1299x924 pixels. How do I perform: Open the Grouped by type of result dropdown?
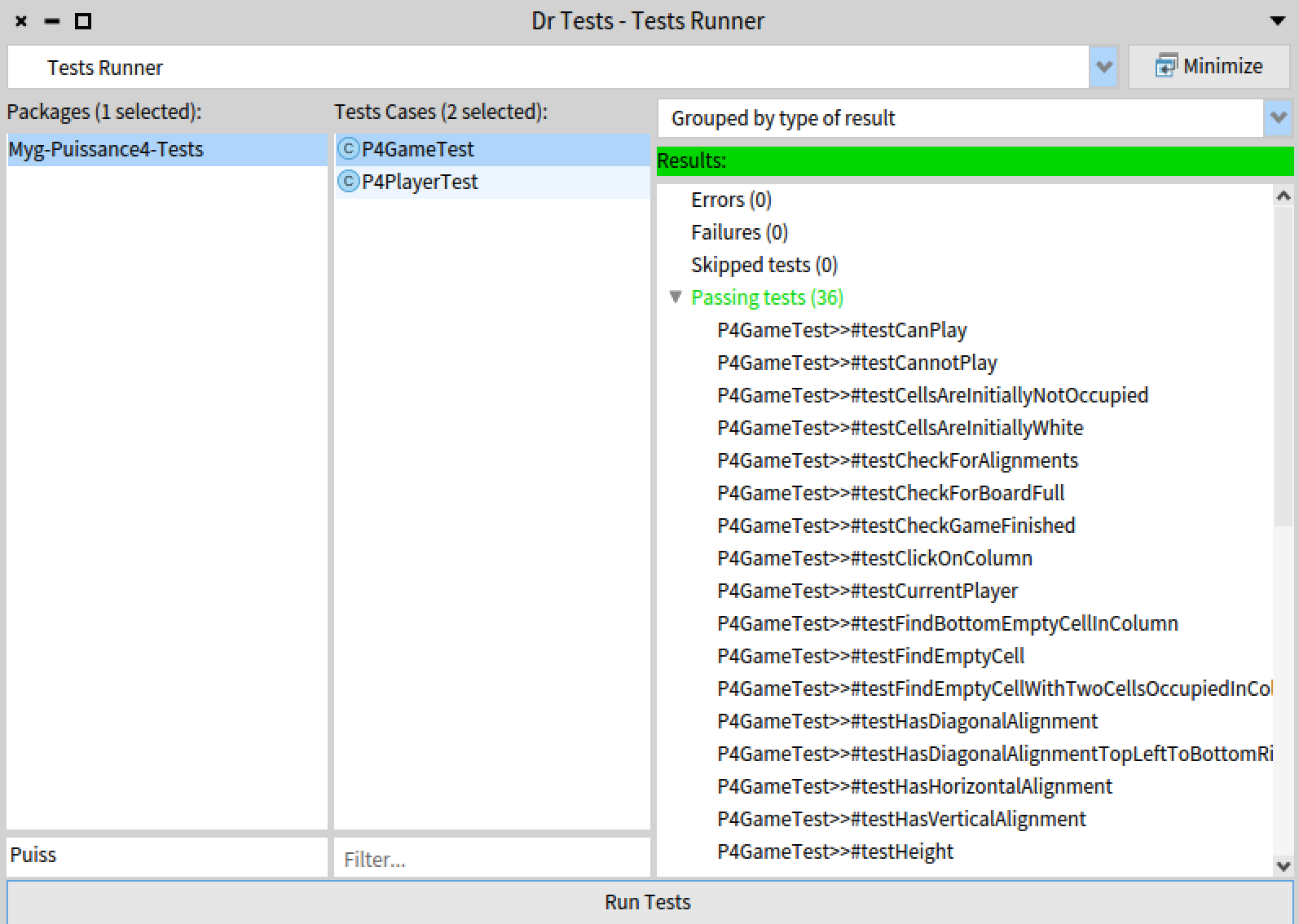[1278, 118]
